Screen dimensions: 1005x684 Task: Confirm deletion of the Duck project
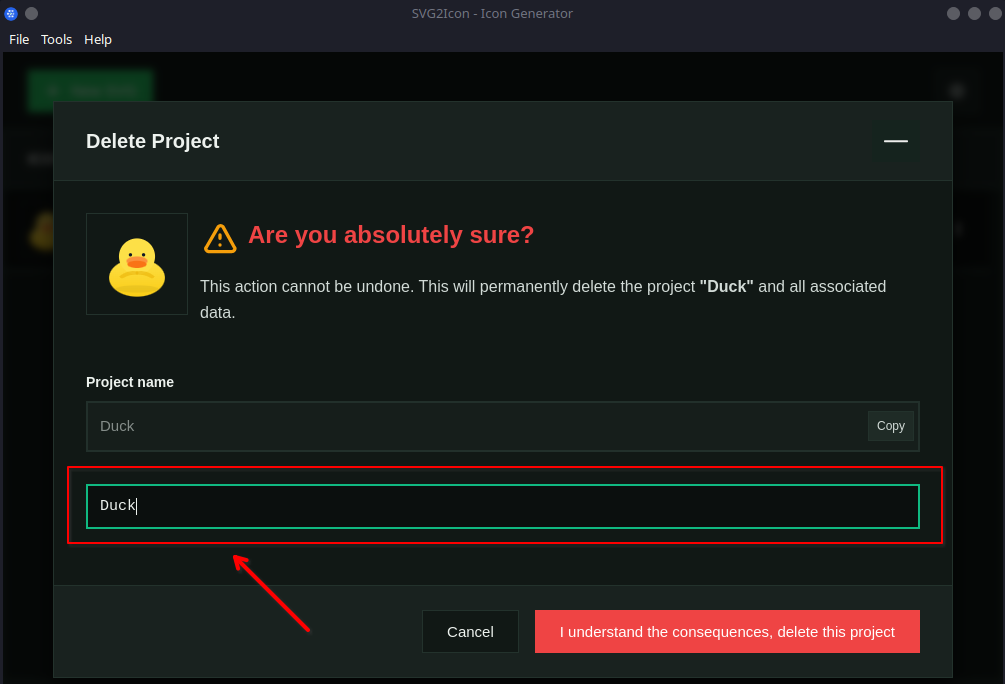(727, 631)
